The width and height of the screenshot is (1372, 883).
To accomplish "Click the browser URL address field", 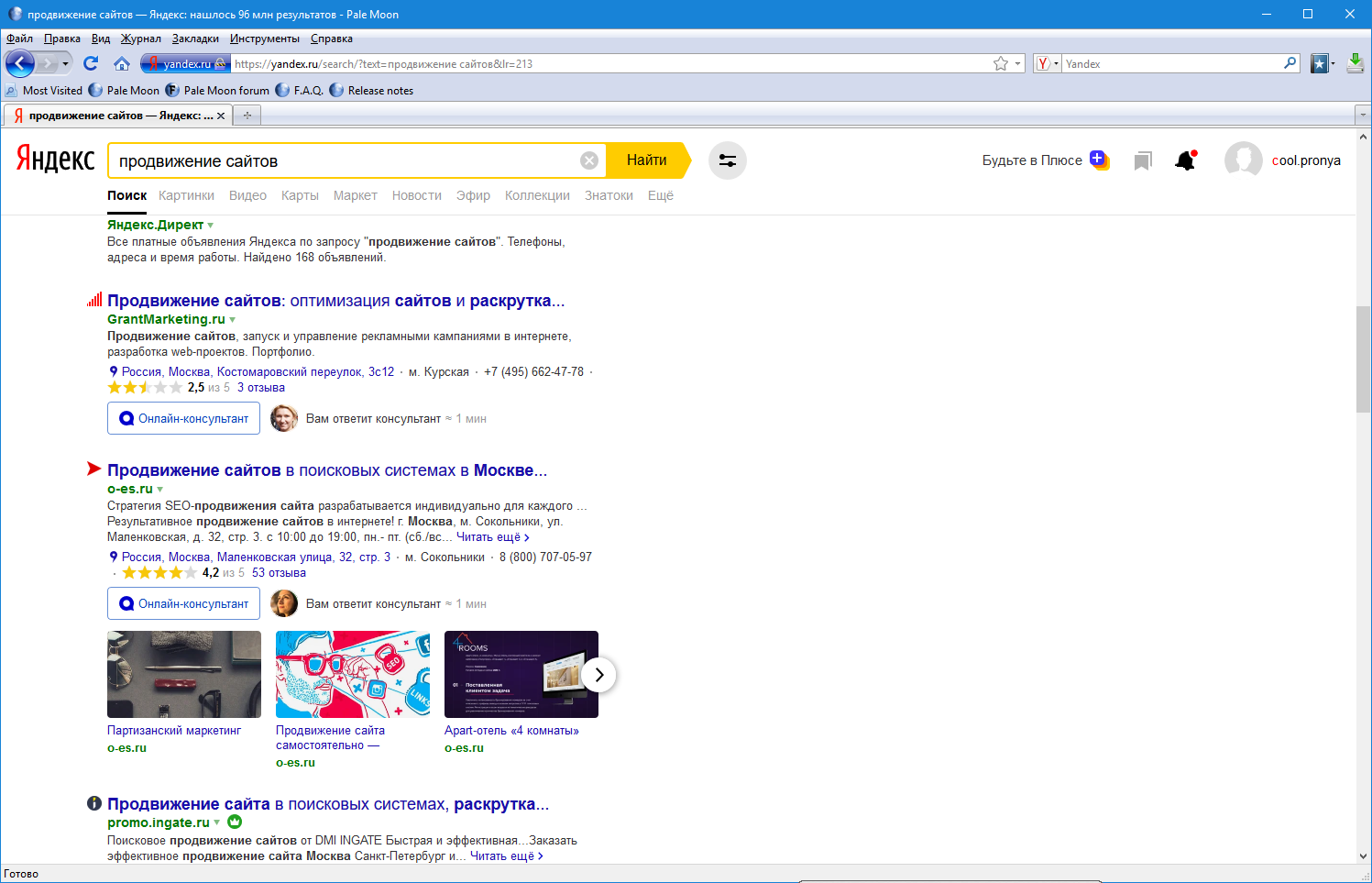I will point(612,63).
